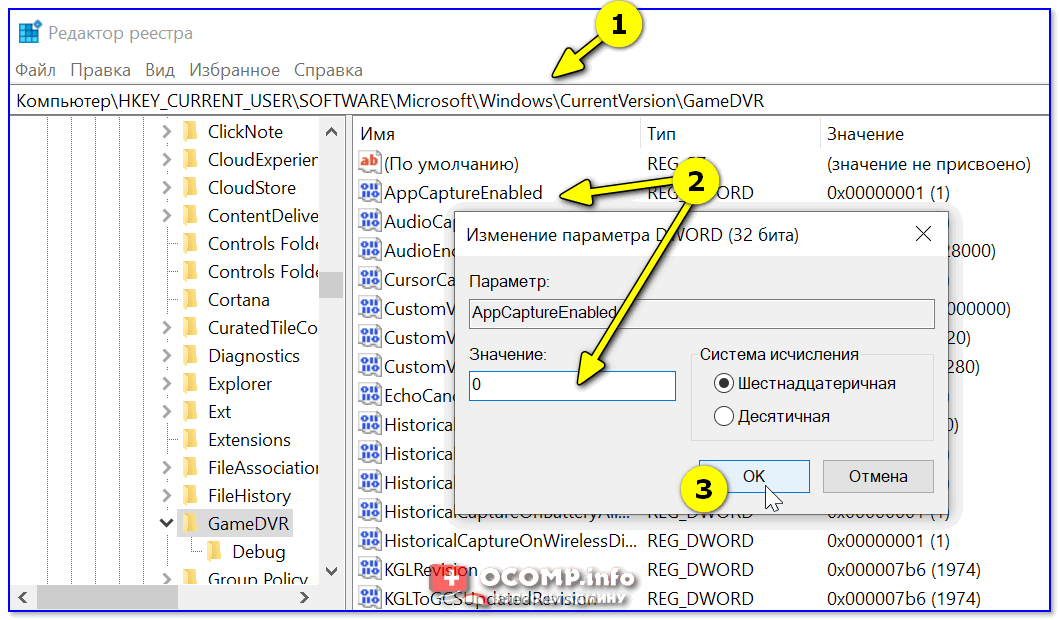This screenshot has width=1059, height=620.
Task: Expand the ClickNote tree node
Action: tap(166, 132)
